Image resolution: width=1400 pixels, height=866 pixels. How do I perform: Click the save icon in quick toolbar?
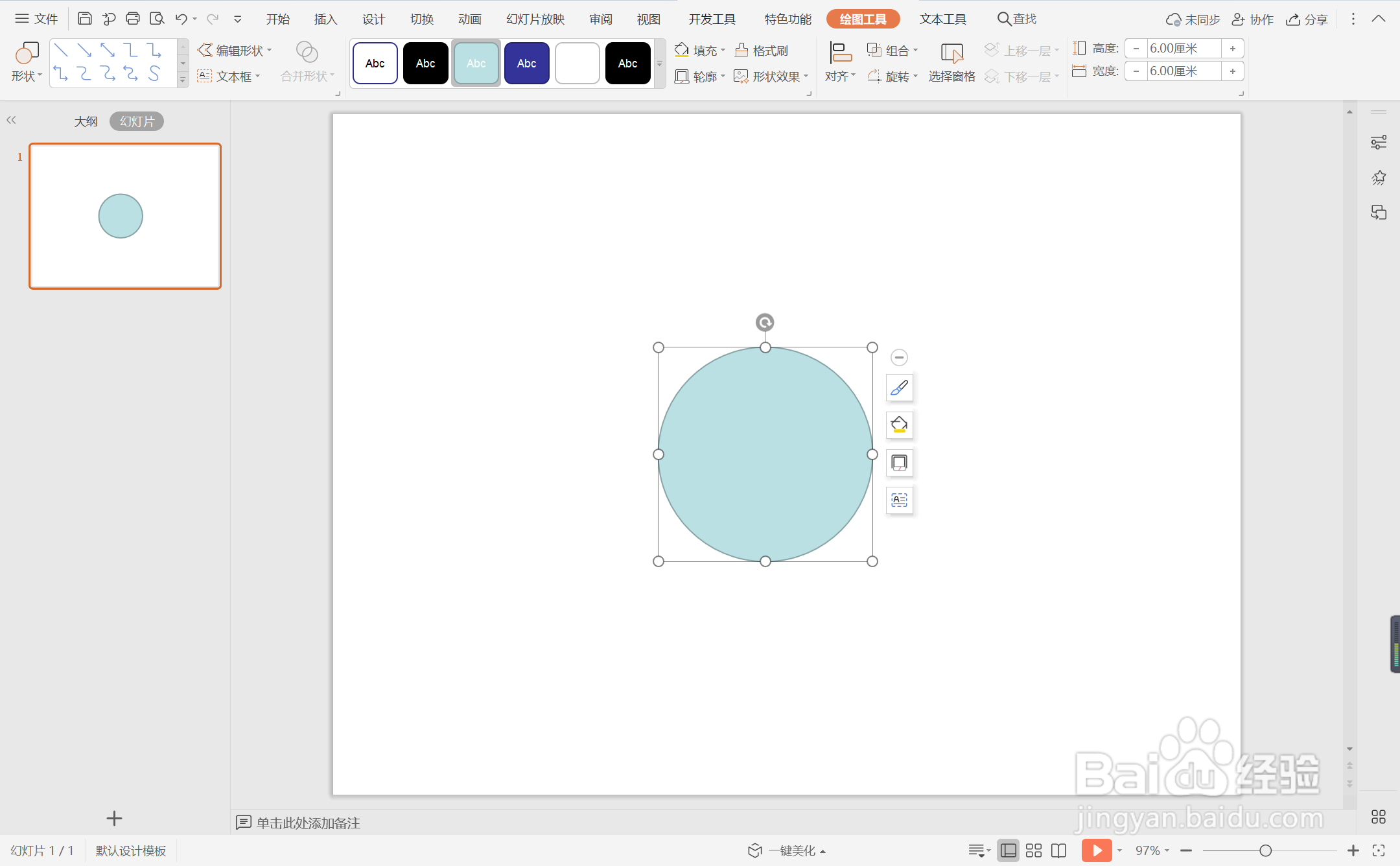point(85,19)
